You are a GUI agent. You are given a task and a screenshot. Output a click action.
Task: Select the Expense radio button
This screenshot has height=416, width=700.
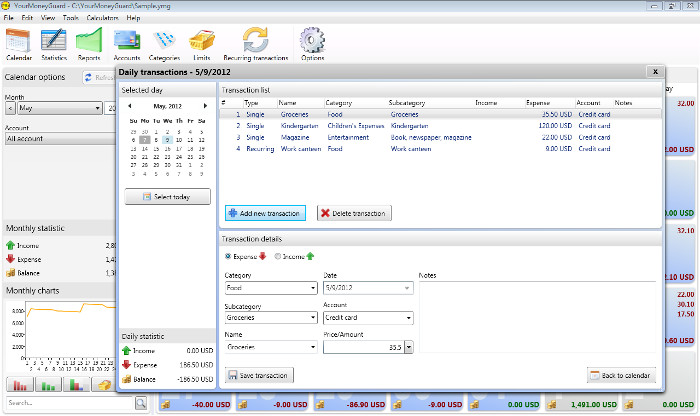pyautogui.click(x=230, y=256)
